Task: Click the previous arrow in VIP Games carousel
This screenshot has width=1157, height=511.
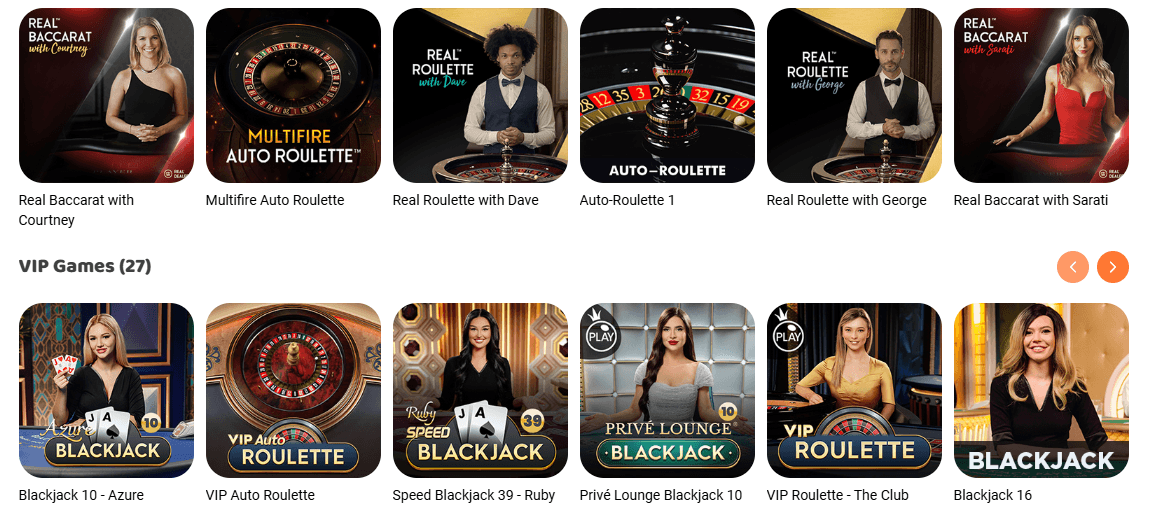Action: [1072, 267]
